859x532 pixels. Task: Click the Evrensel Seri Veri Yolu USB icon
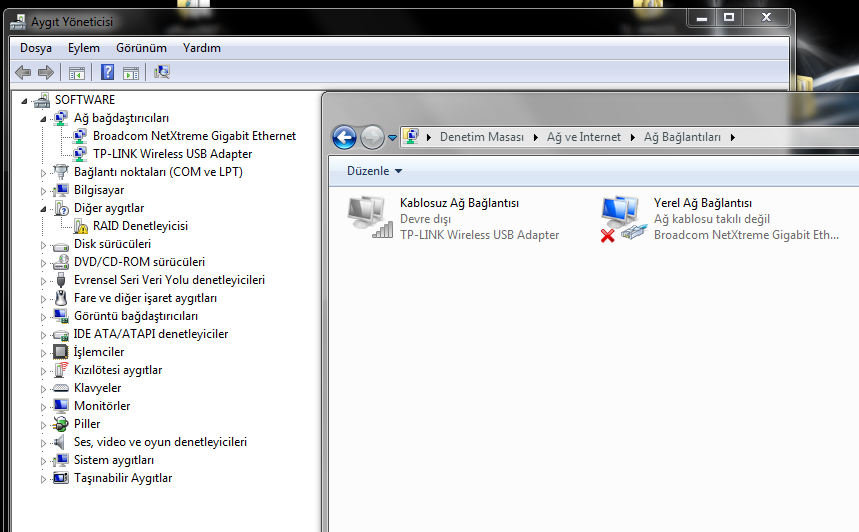coord(61,280)
